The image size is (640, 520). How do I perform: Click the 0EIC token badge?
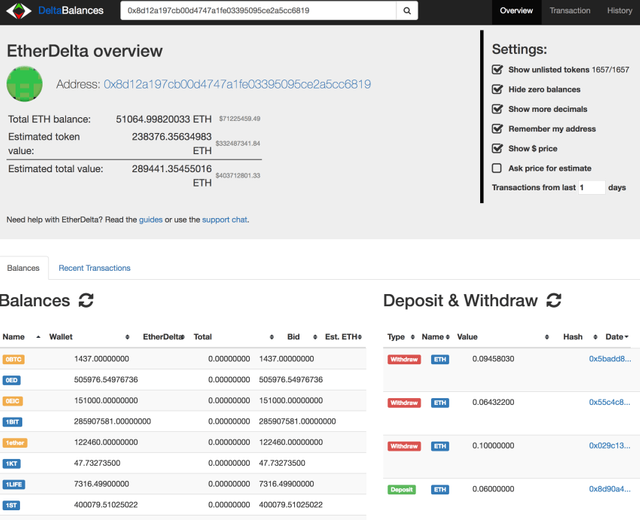13,401
